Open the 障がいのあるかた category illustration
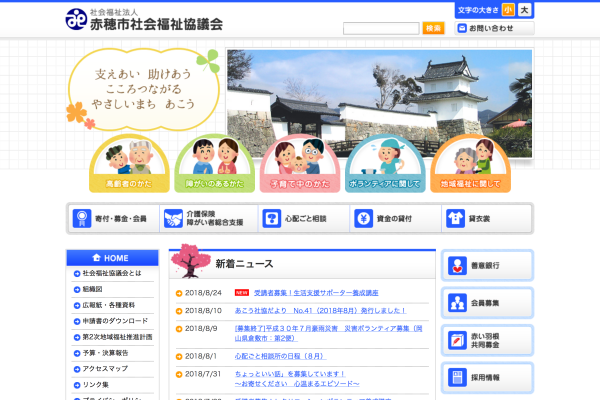Viewport: 600px width, 400px height. click(215, 163)
